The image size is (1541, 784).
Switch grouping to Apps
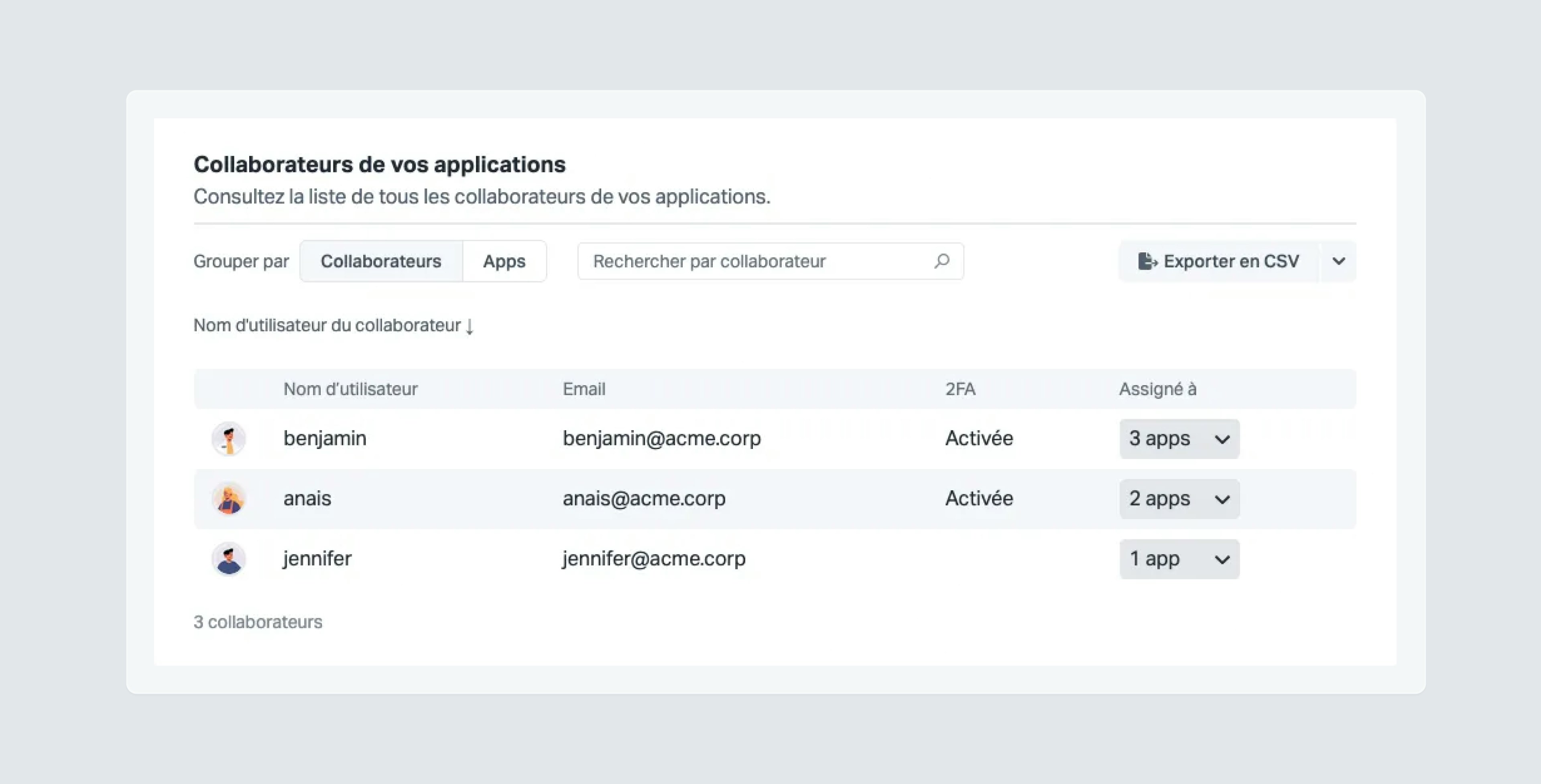504,261
